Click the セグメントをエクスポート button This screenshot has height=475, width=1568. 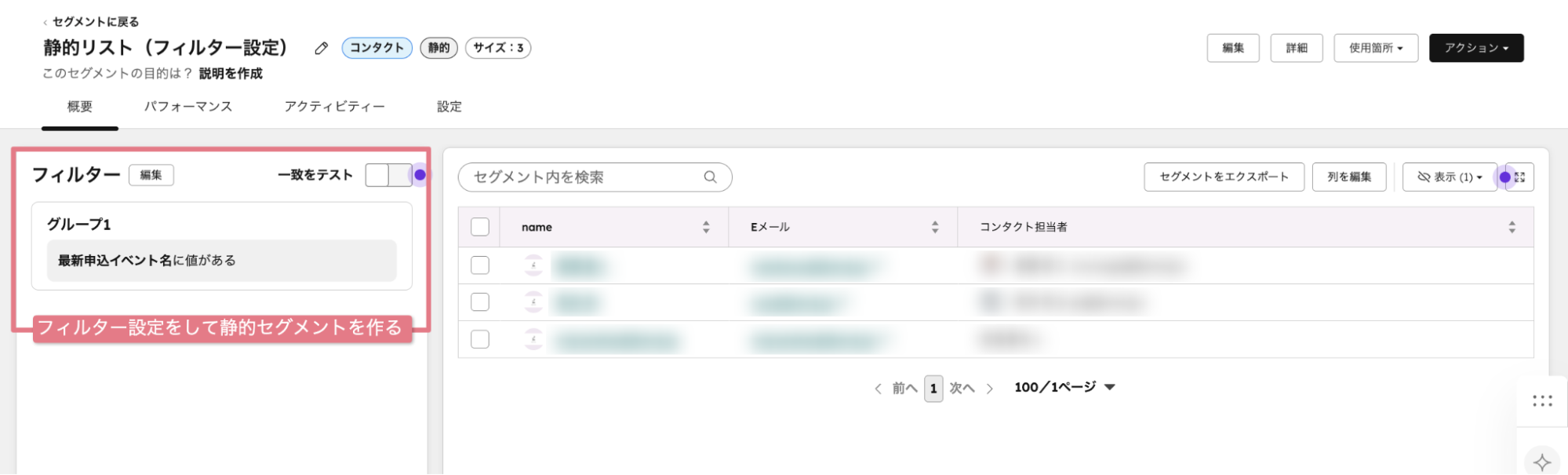coord(1224,177)
